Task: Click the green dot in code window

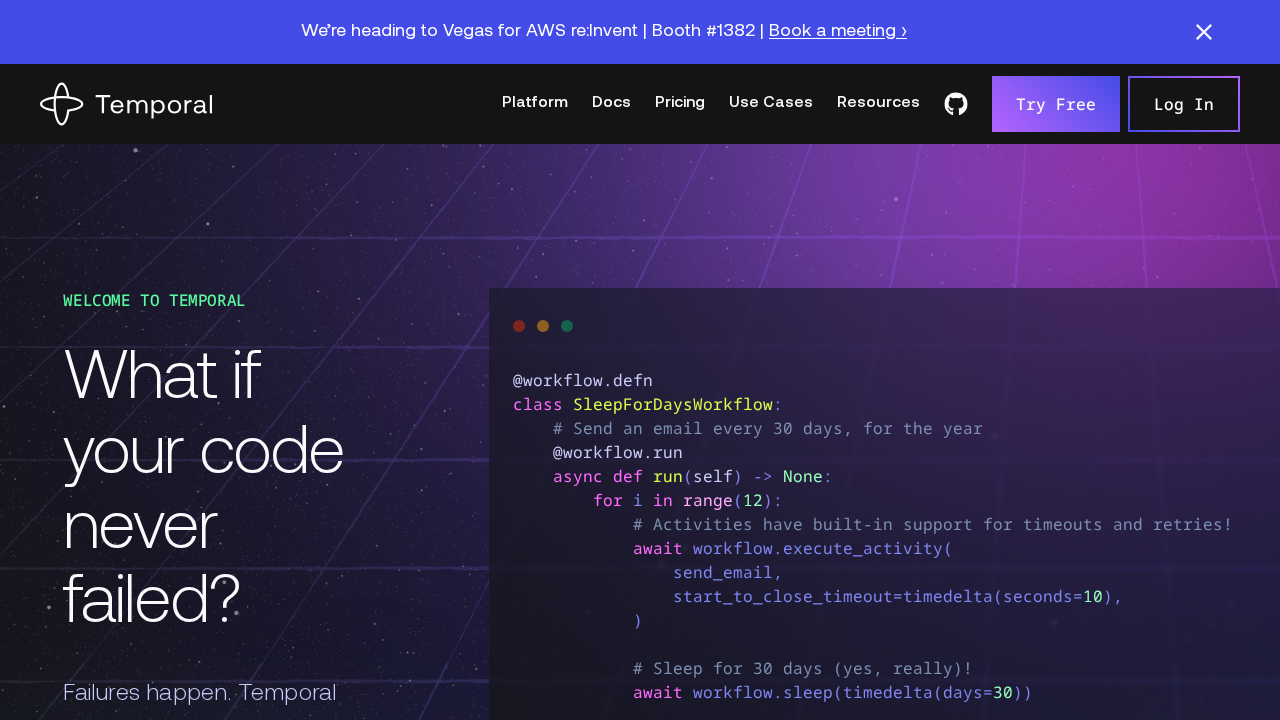Action: [567, 326]
